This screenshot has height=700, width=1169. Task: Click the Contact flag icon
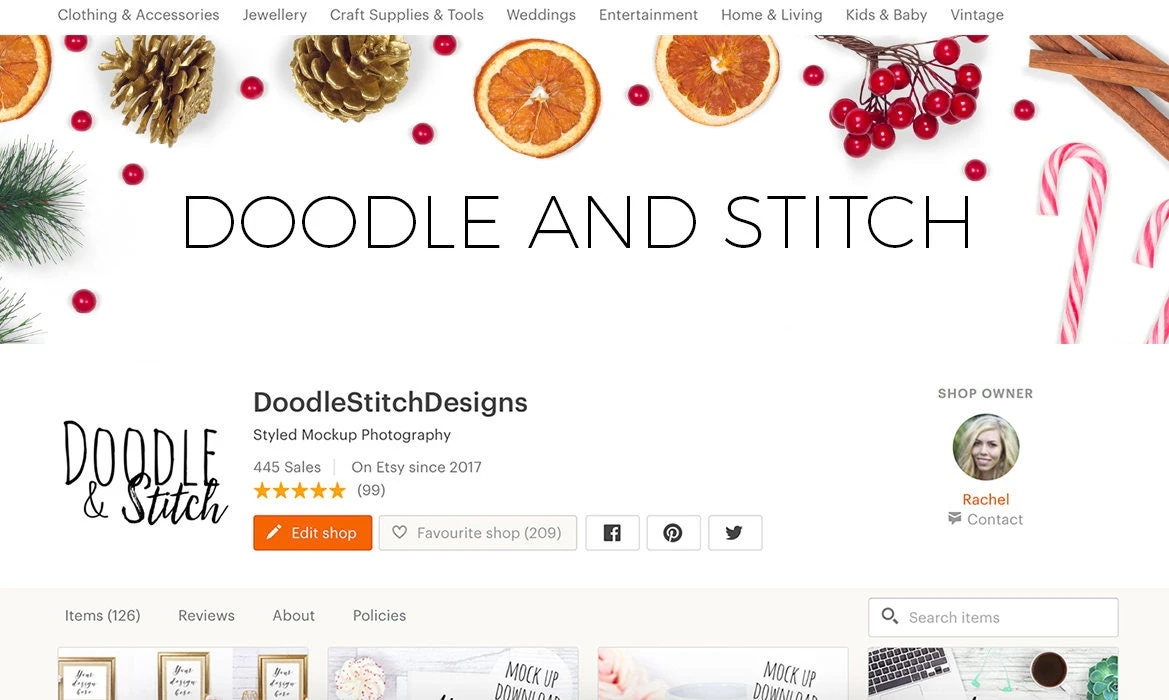954,518
